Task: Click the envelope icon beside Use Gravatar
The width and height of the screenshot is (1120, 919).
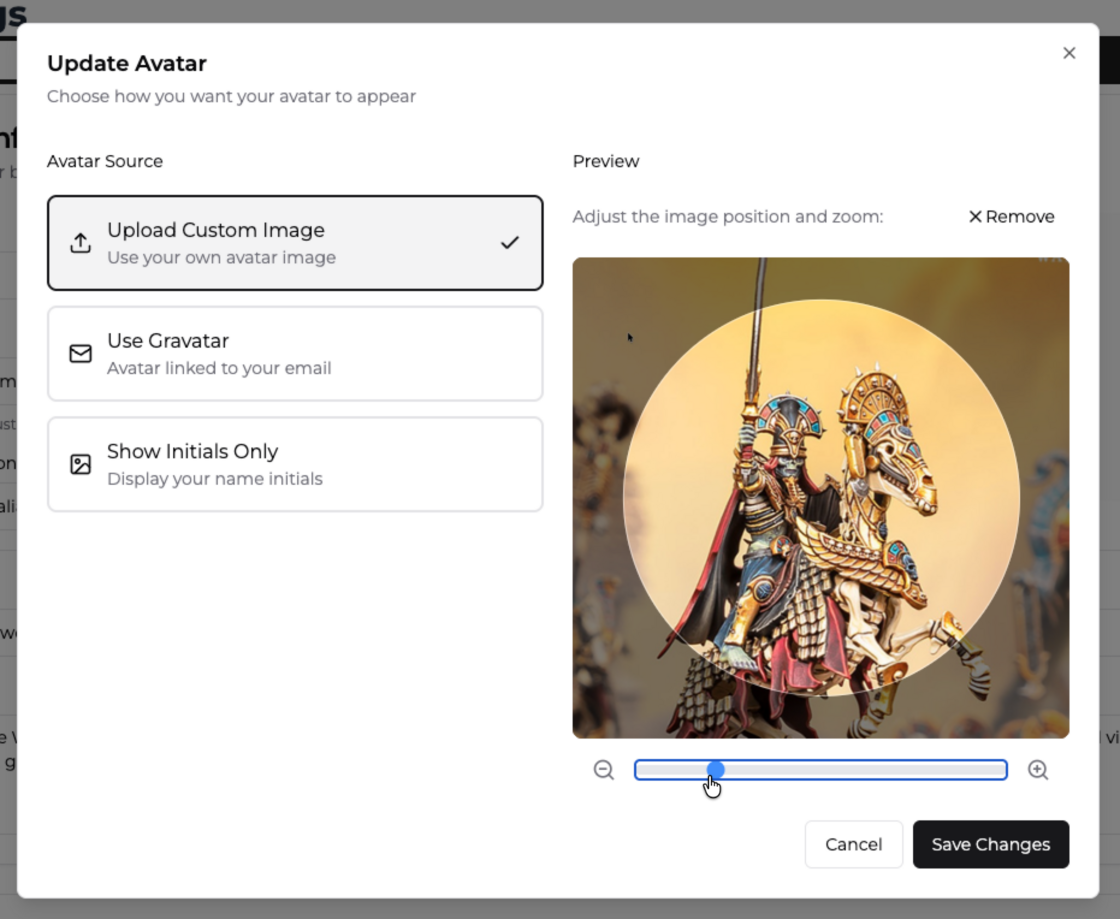Action: pyautogui.click(x=81, y=352)
